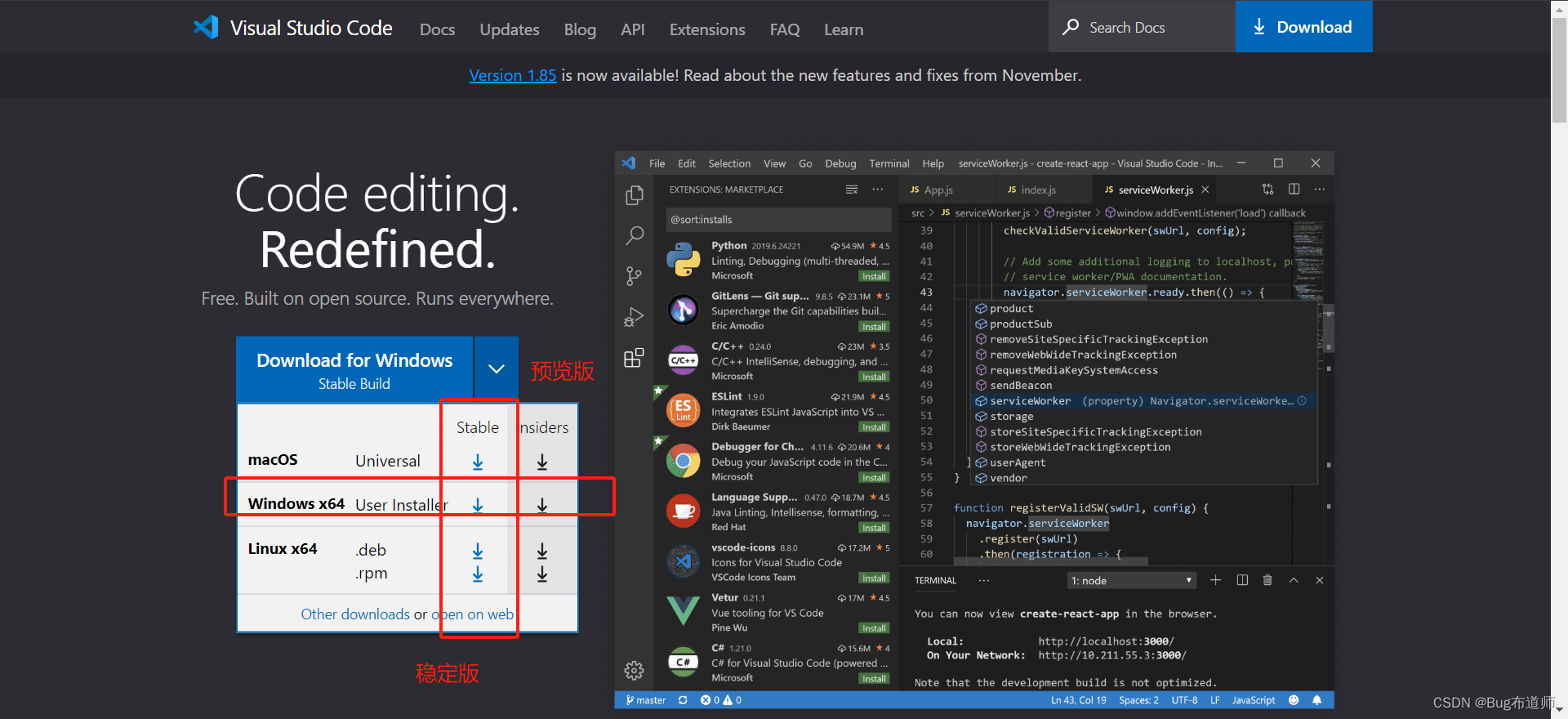Viewport: 1568px width, 719px height.
Task: Open the Learn page
Action: click(844, 29)
